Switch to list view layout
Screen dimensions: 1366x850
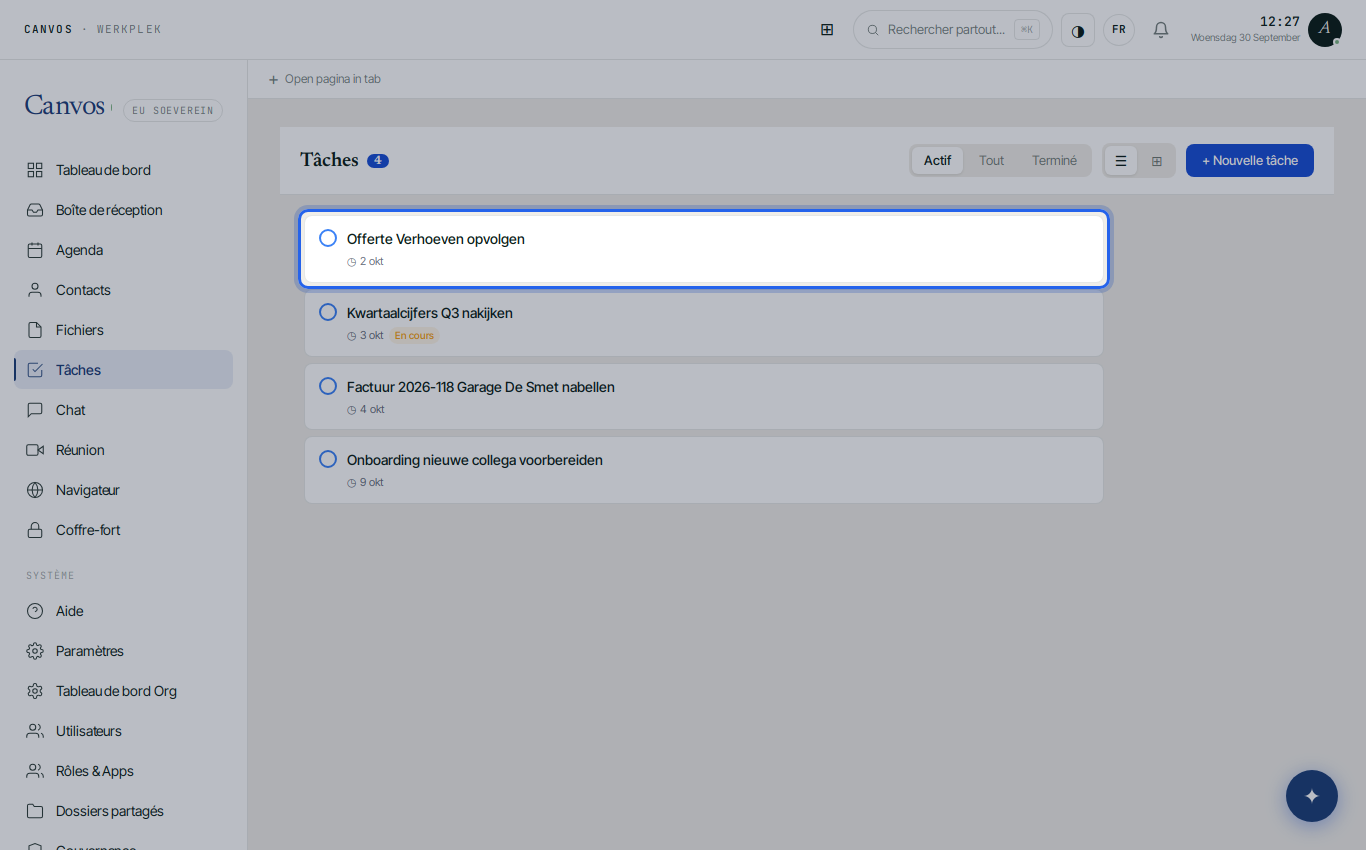[x=1121, y=161]
